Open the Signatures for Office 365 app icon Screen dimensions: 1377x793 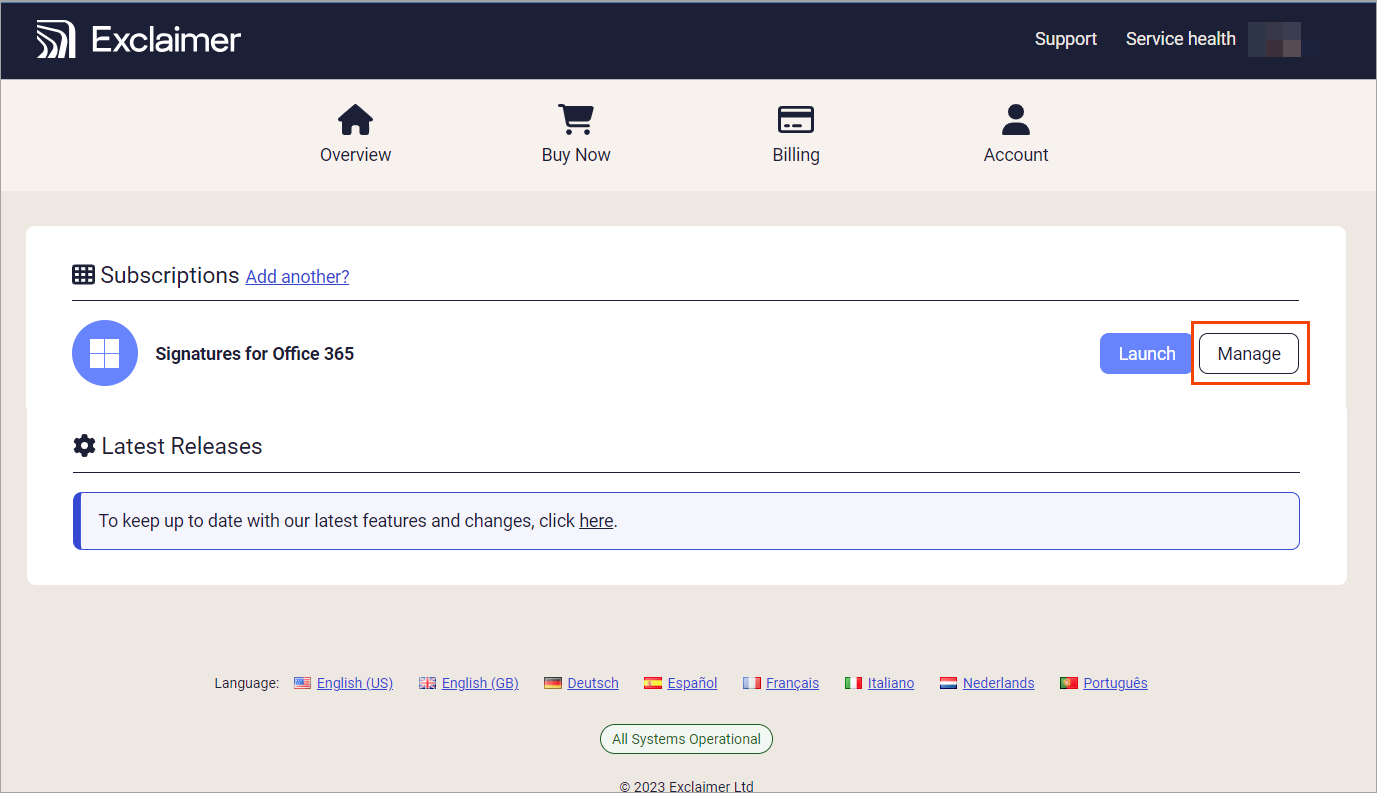[104, 353]
